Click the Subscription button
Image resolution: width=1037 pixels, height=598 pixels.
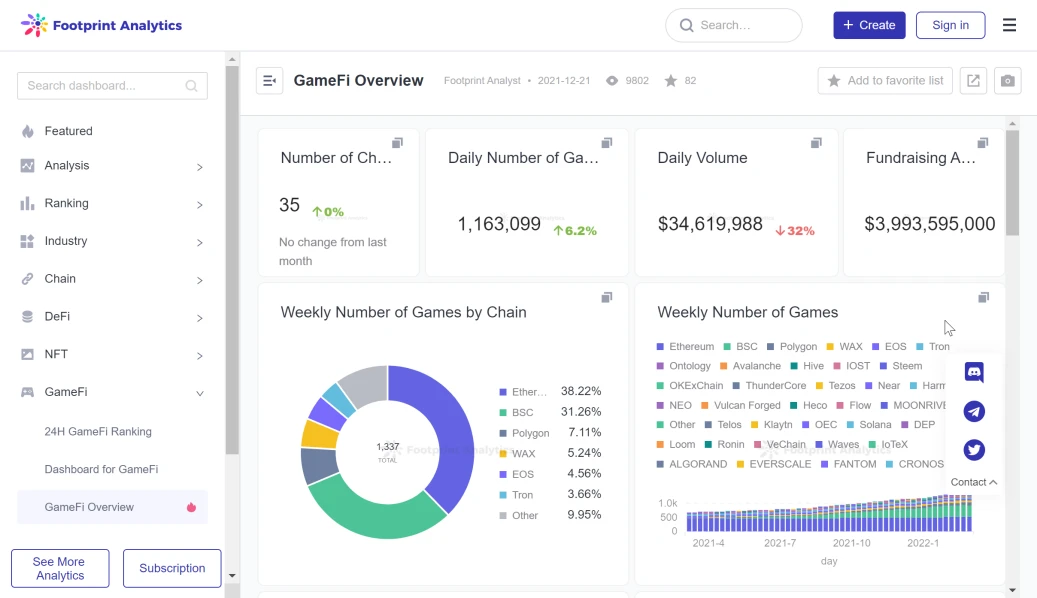[172, 568]
